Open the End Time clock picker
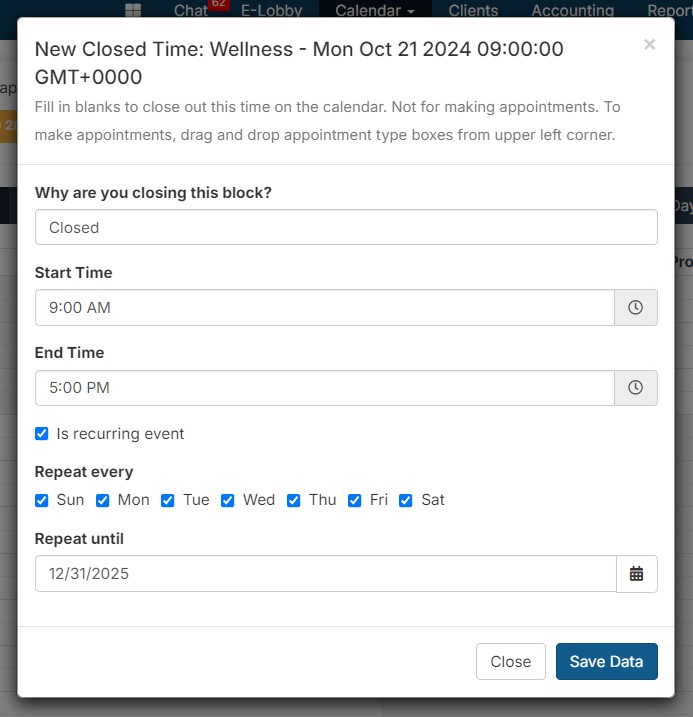 tap(635, 388)
